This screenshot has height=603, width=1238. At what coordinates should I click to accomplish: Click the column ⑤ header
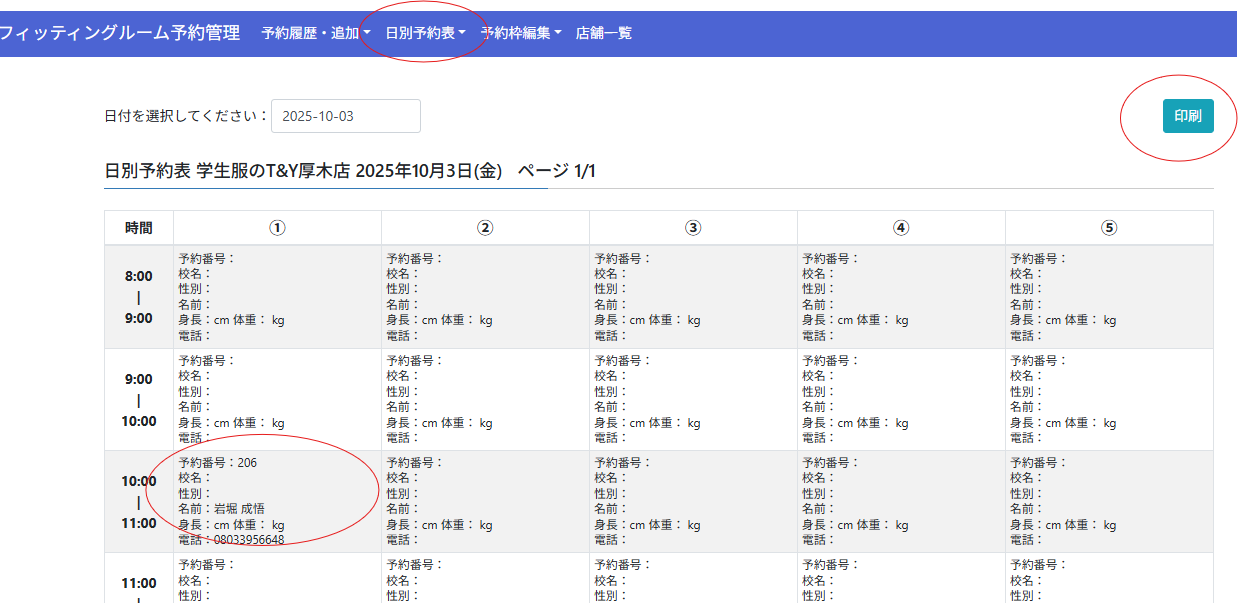click(1109, 228)
